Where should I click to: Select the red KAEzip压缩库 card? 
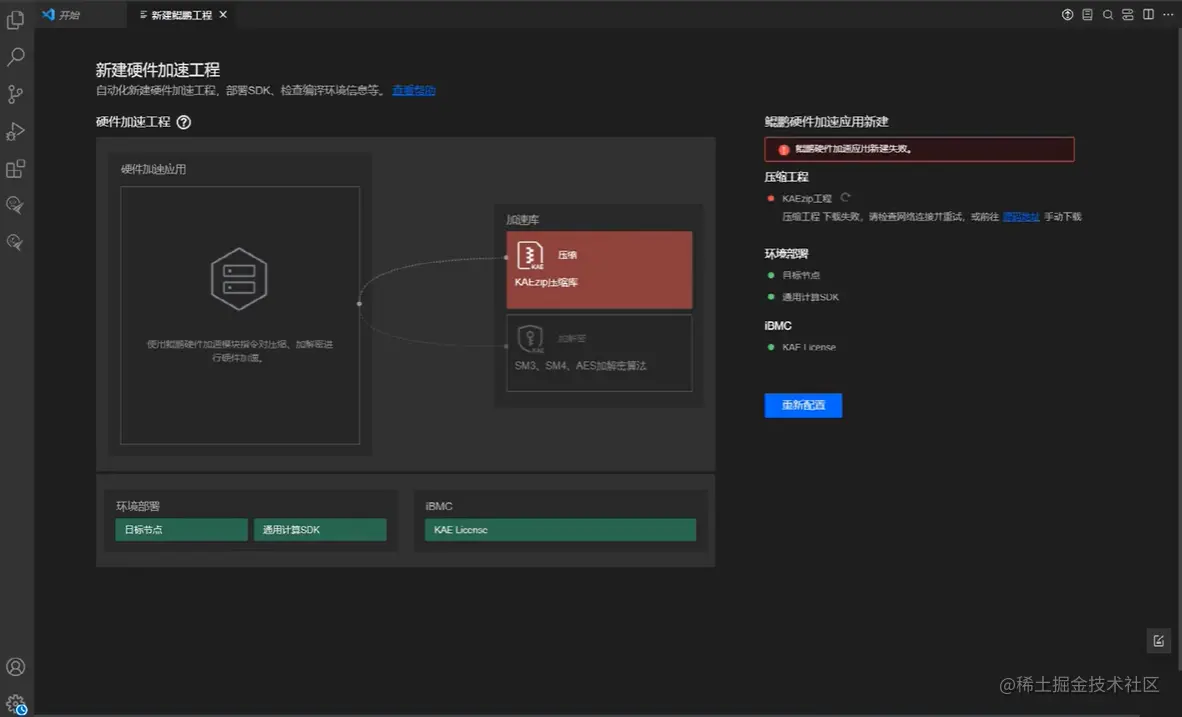(599, 270)
